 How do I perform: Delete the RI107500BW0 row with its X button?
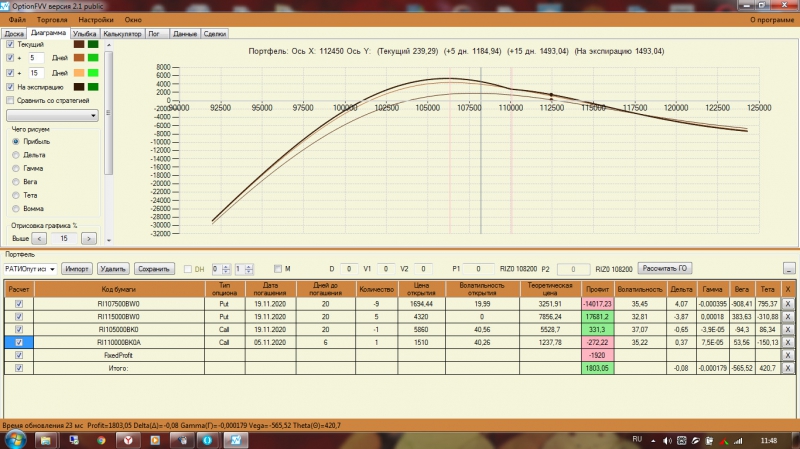point(788,304)
